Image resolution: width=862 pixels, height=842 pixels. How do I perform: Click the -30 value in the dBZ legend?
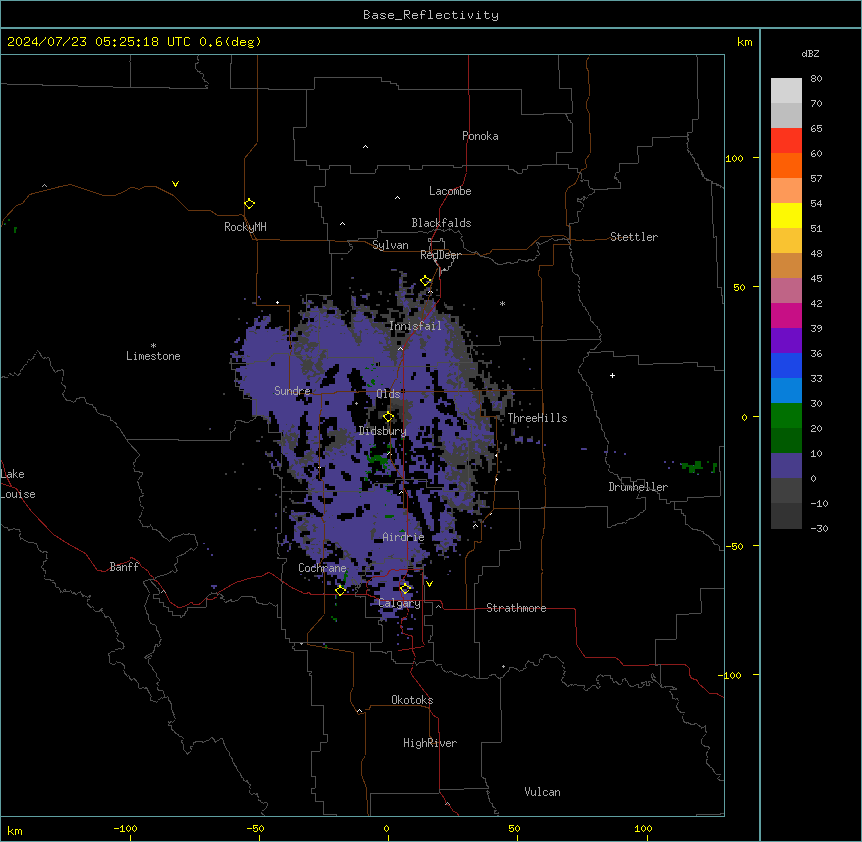pyautogui.click(x=819, y=529)
